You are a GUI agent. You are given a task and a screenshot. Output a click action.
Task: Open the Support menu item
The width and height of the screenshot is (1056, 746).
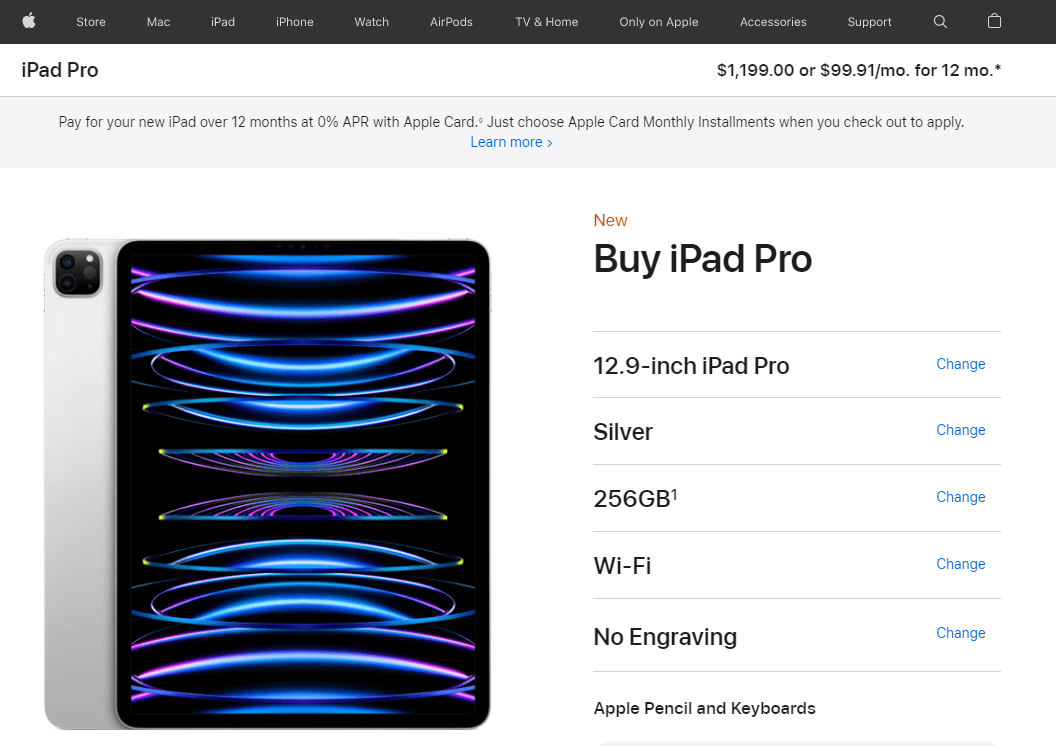tap(869, 21)
